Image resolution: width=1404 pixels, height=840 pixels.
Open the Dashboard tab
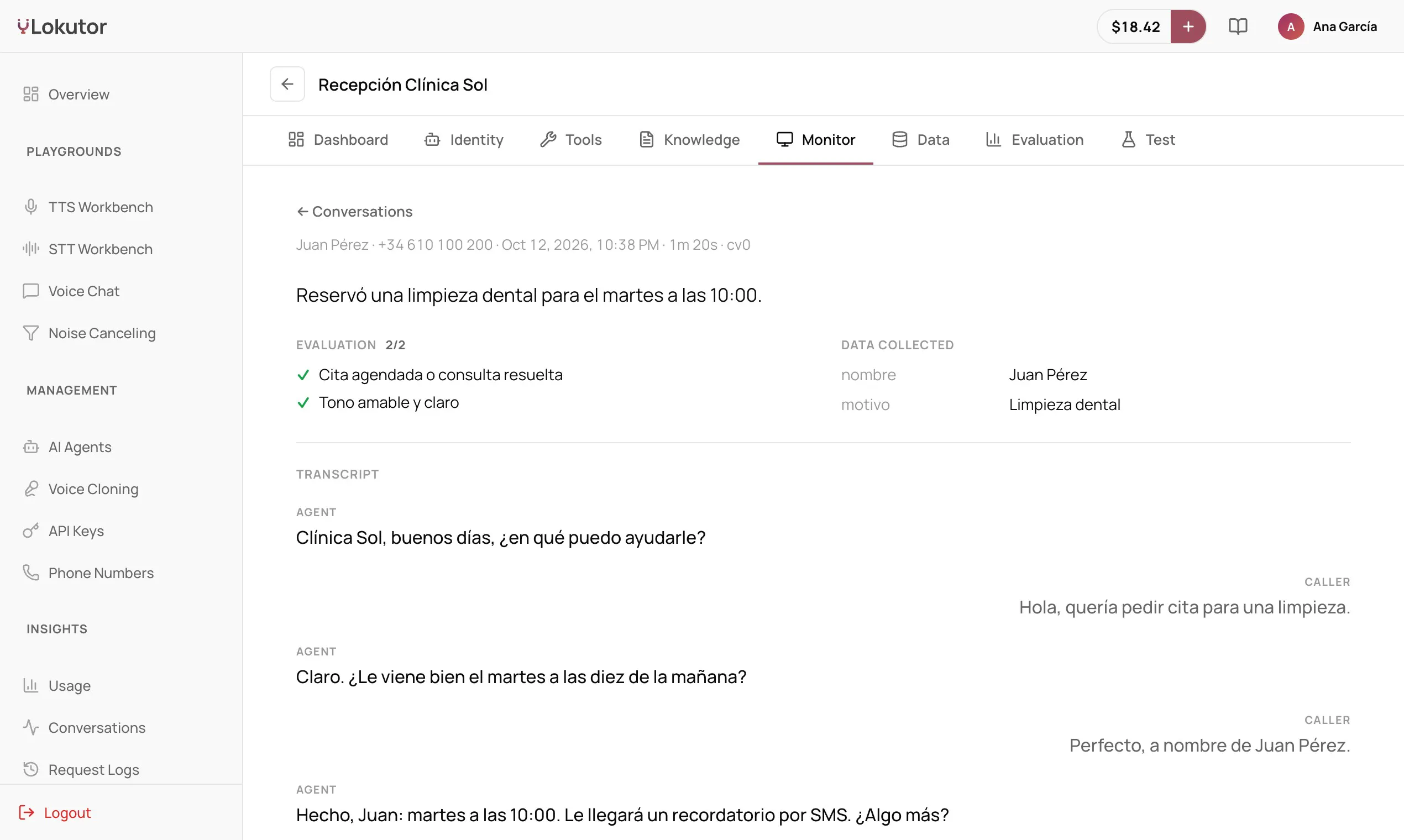coord(338,140)
